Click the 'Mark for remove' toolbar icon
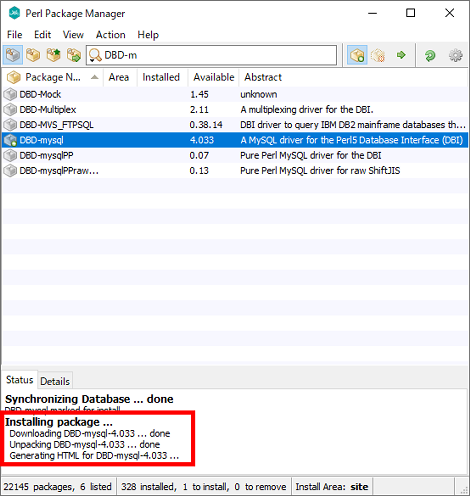Image resolution: width=470 pixels, height=496 pixels. click(x=378, y=55)
